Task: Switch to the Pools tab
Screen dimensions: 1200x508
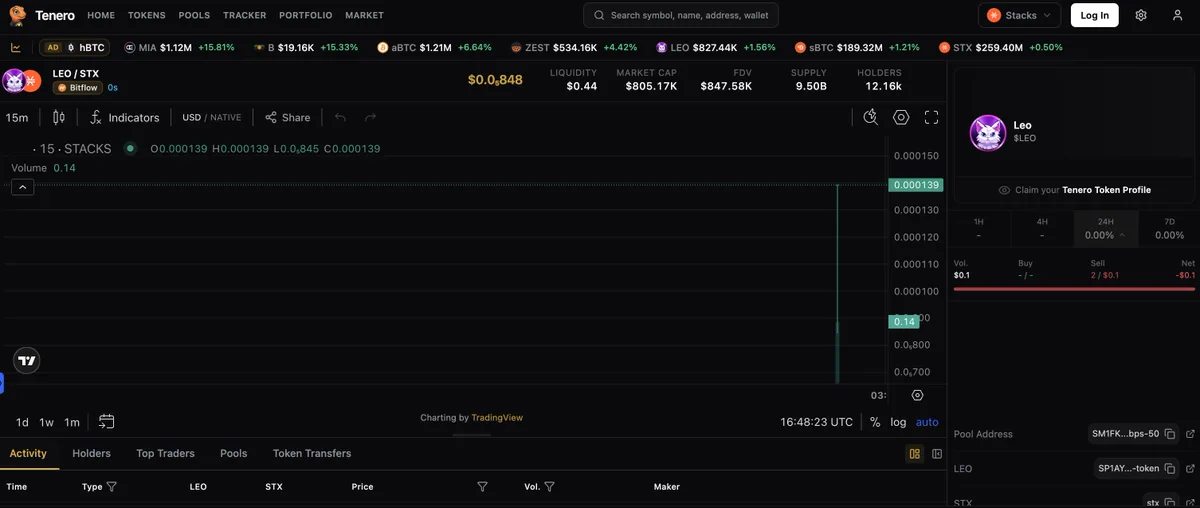Action: (233, 453)
